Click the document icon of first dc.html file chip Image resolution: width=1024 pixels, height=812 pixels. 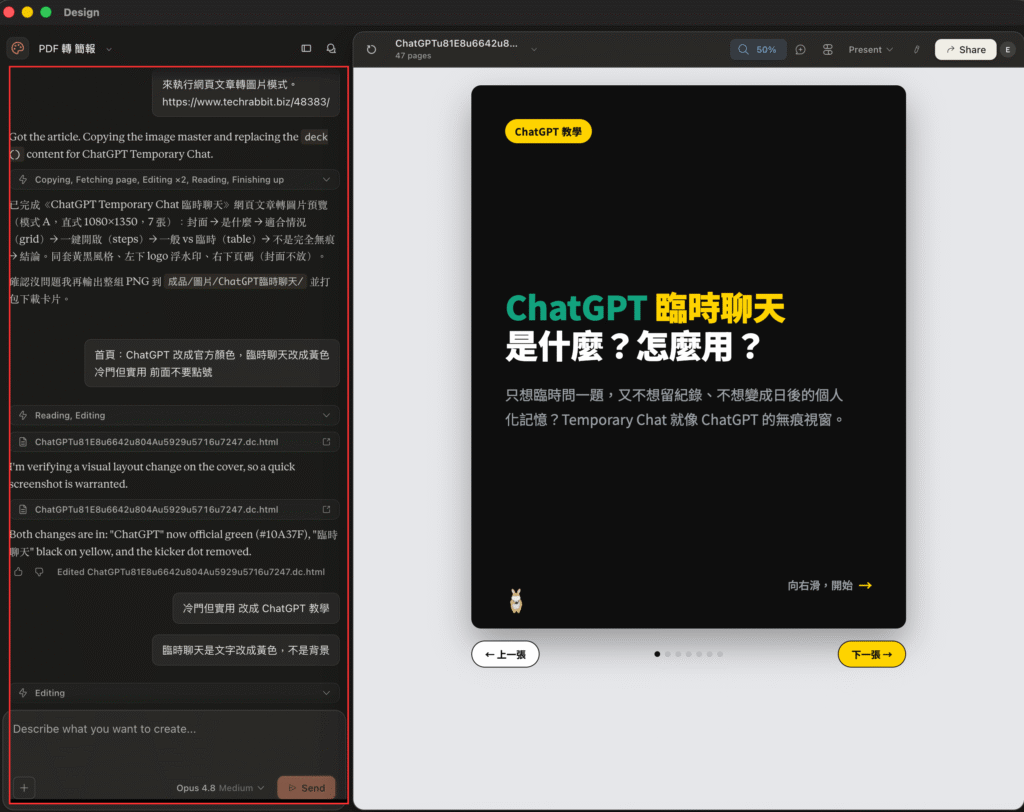pos(23,442)
